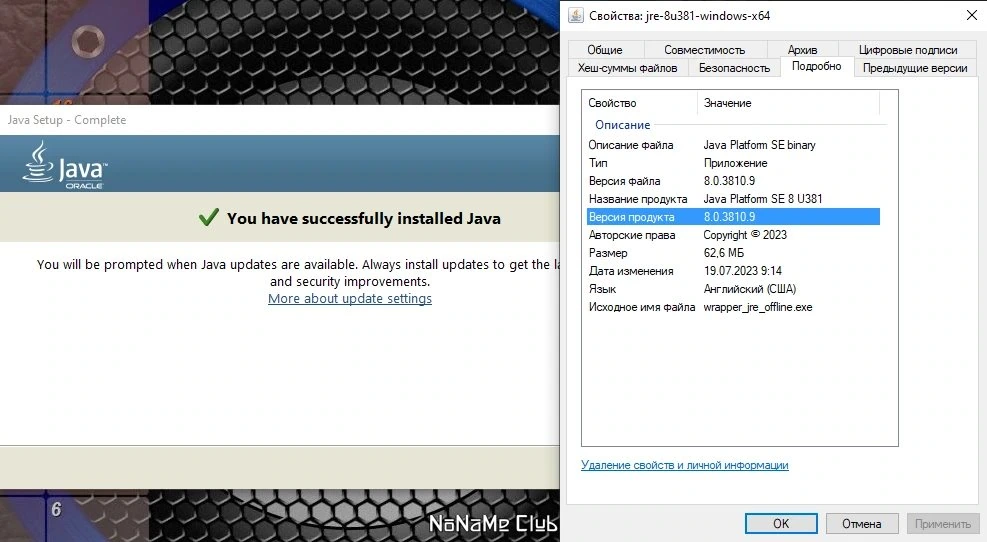The height and width of the screenshot is (542, 987).
Task: Select the Язык property row
Action: pyautogui.click(x=733, y=289)
